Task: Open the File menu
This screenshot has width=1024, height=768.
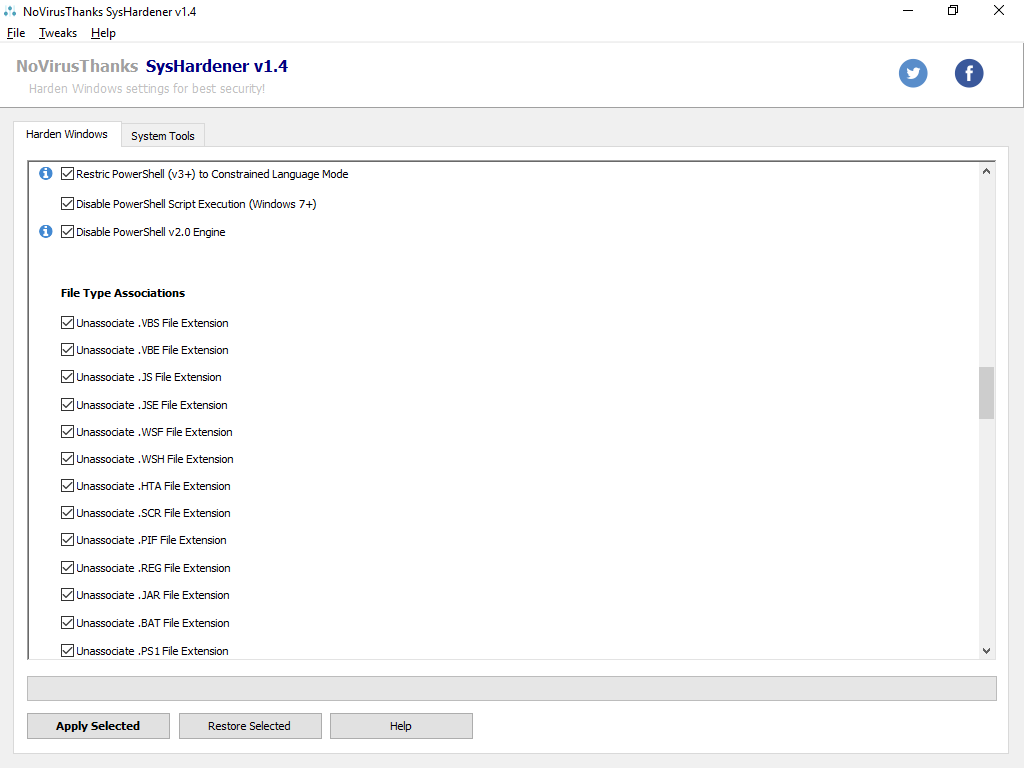Action: point(16,33)
